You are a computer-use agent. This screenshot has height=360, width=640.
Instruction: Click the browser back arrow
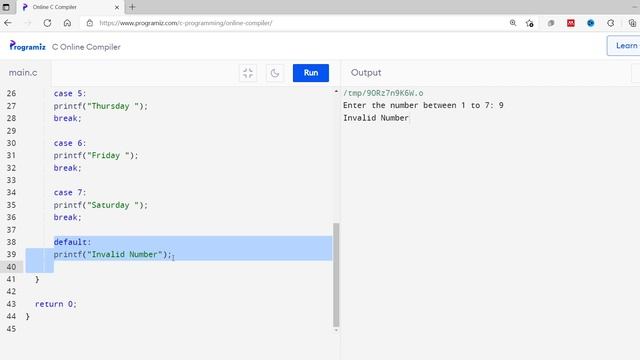pos(8,23)
